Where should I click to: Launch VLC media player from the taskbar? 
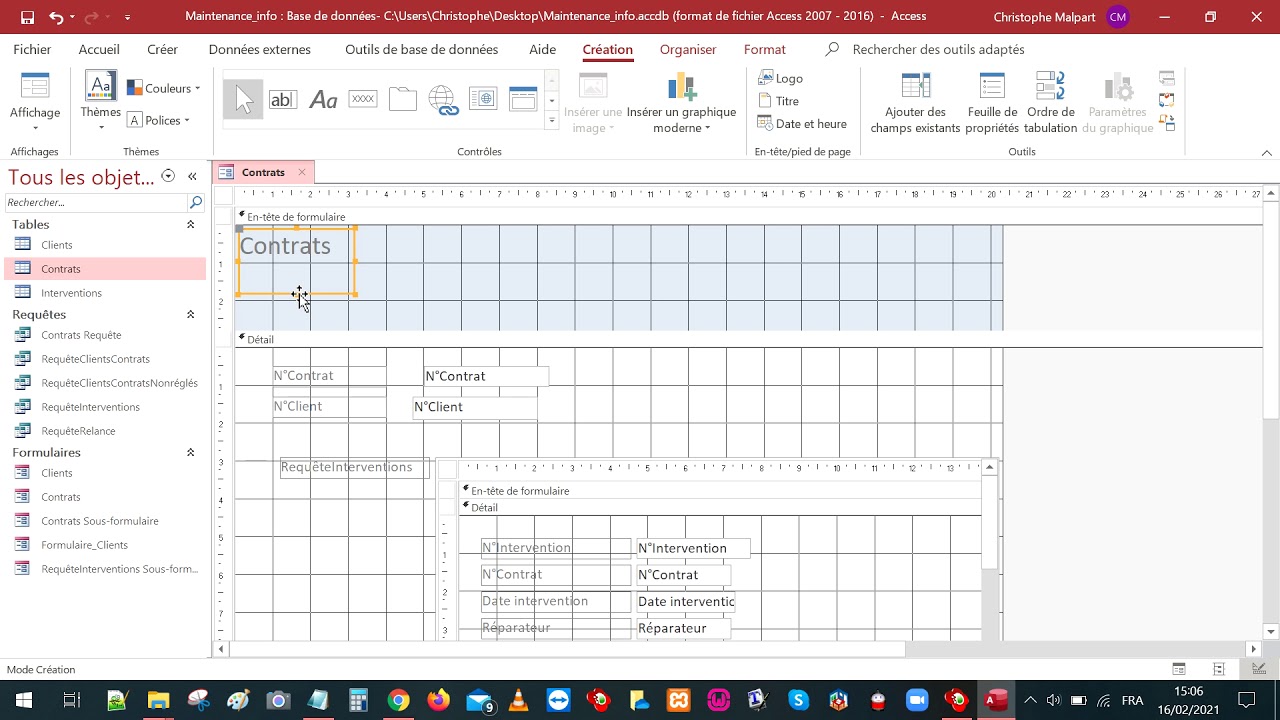click(518, 700)
